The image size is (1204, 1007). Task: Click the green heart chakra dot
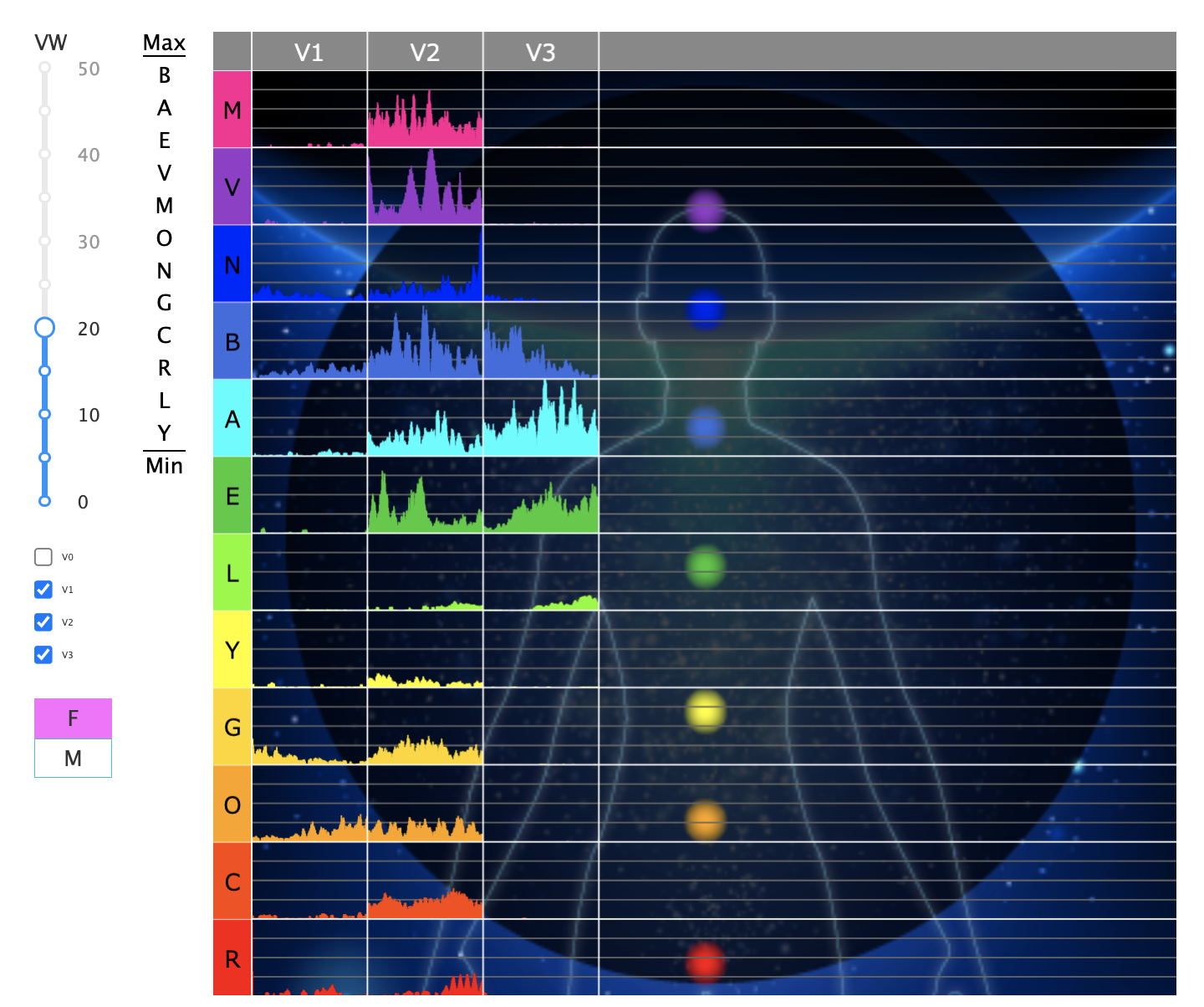tap(705, 566)
